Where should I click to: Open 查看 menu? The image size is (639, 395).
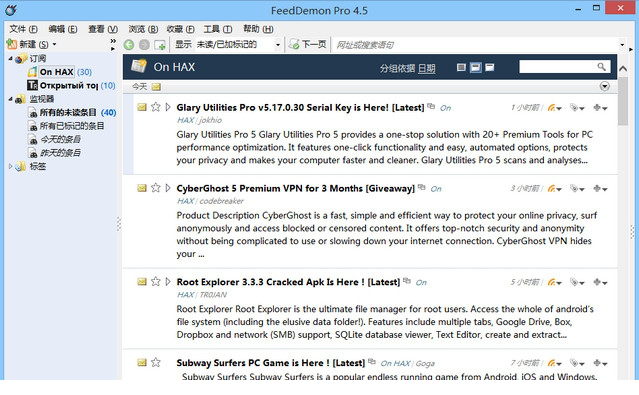point(103,29)
